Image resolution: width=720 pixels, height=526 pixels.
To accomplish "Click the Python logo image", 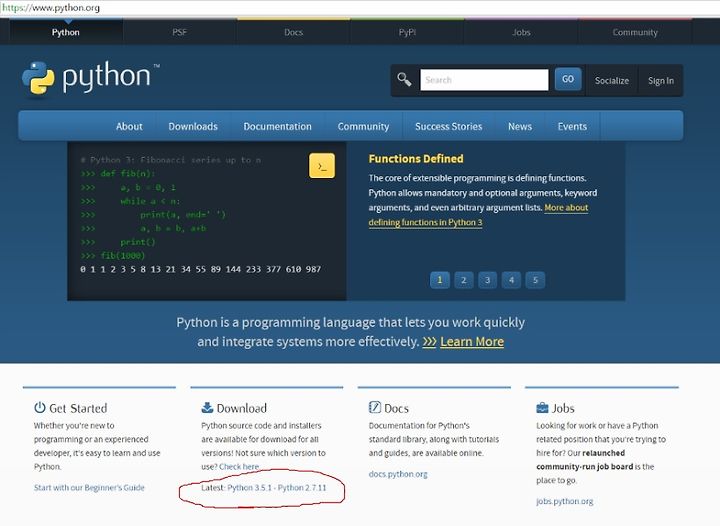I will point(90,78).
